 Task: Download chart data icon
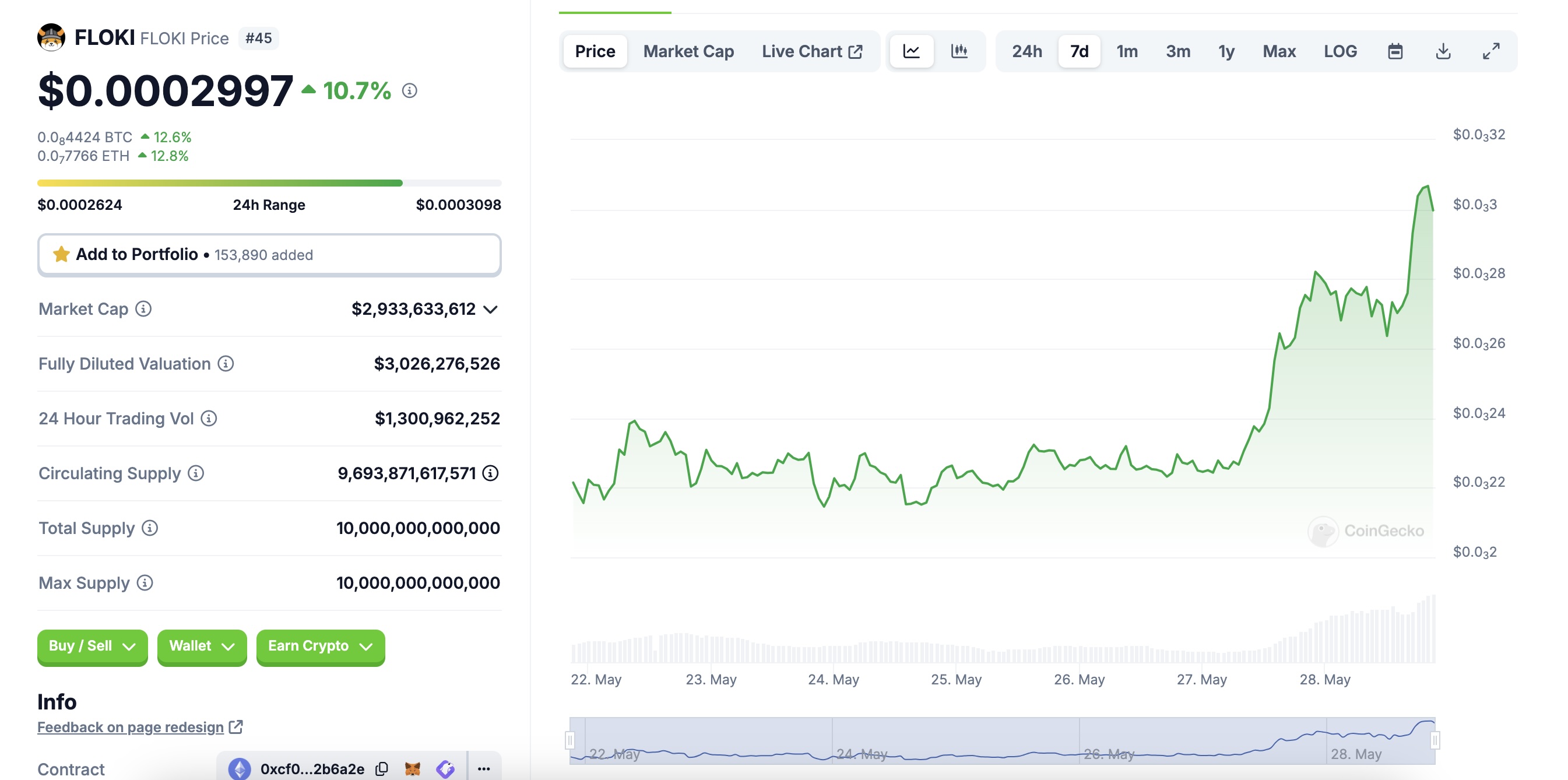click(1443, 51)
